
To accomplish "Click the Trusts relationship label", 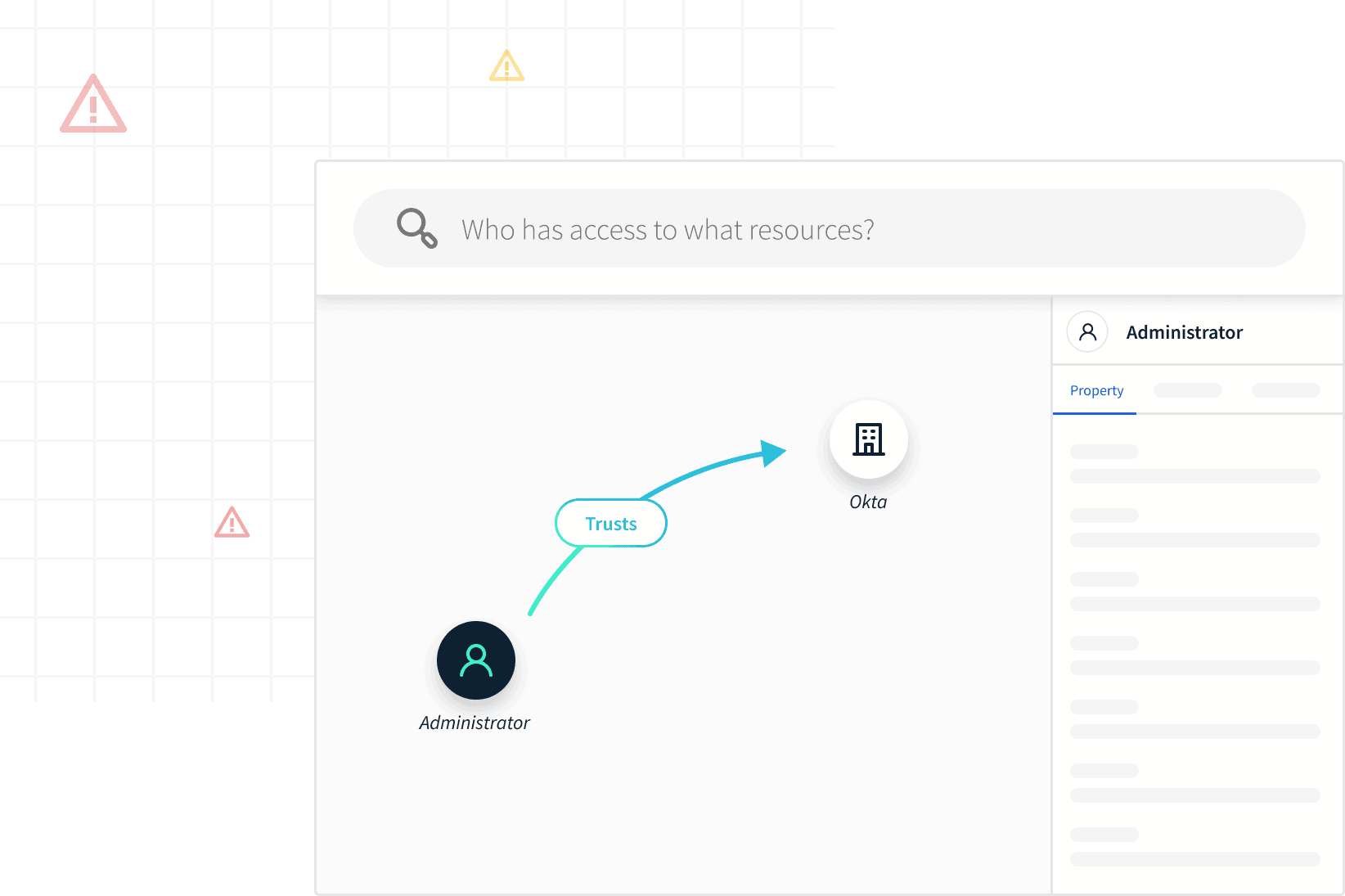I will click(611, 524).
